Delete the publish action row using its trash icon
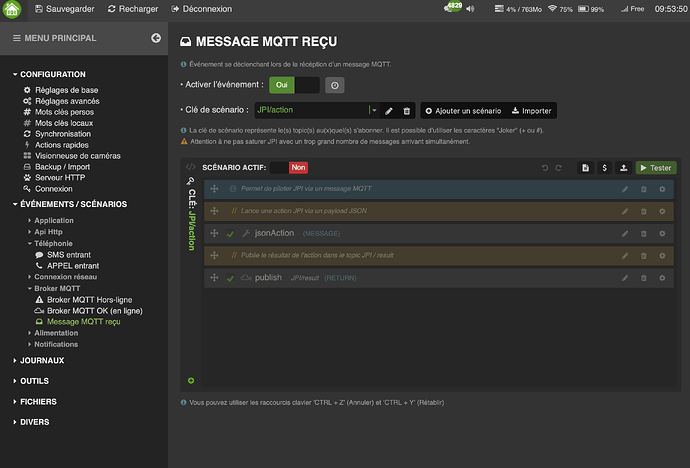Viewport: 690px width, 468px height. click(644, 278)
